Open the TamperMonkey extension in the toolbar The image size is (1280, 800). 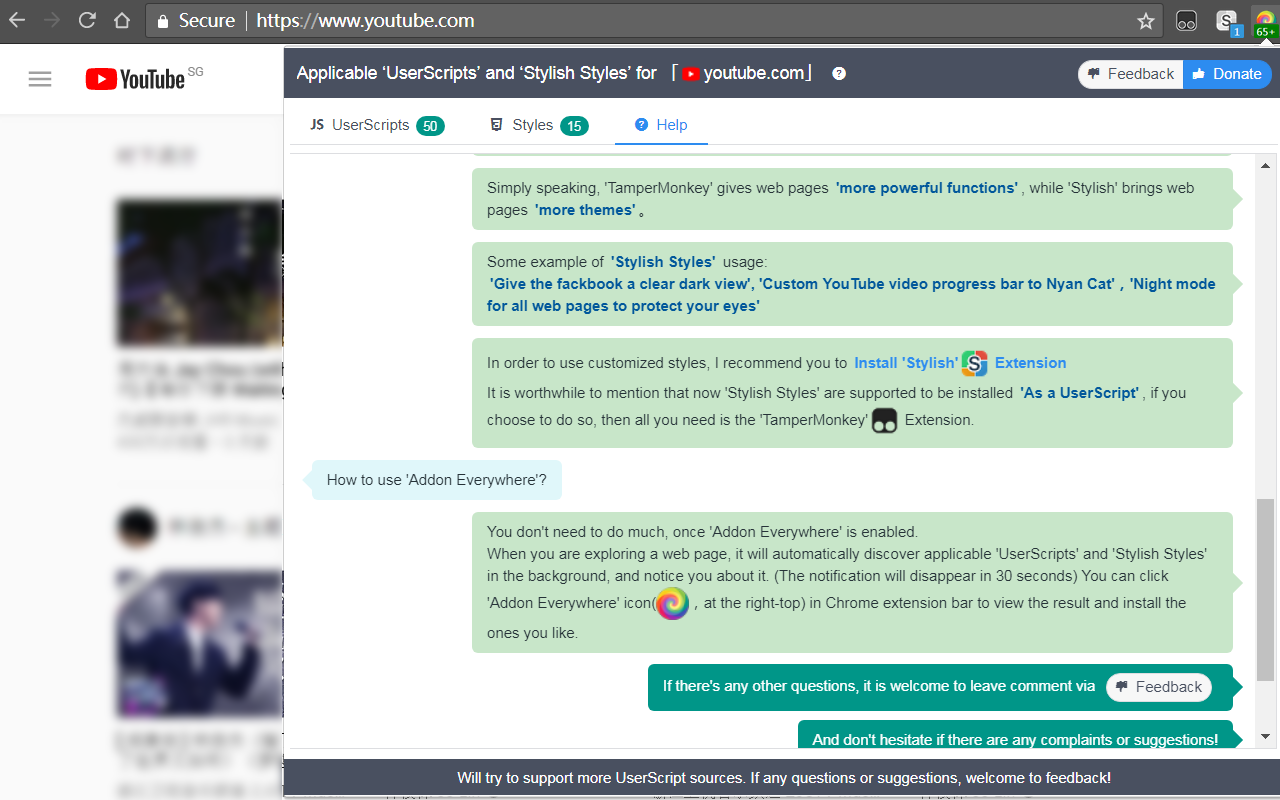pos(1187,21)
